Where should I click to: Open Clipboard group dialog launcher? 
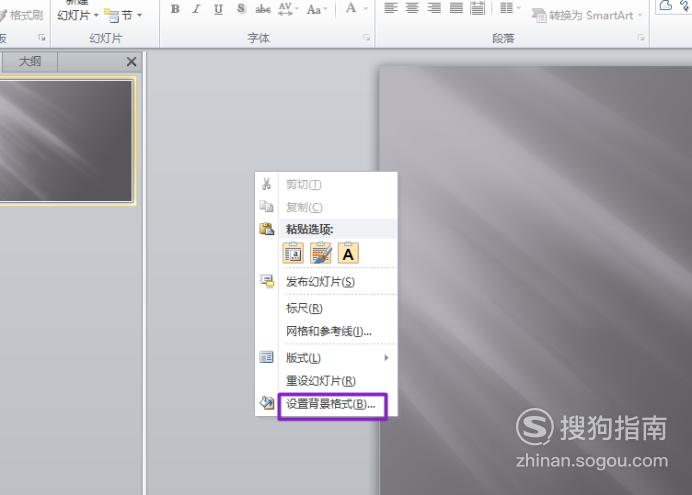(42, 38)
